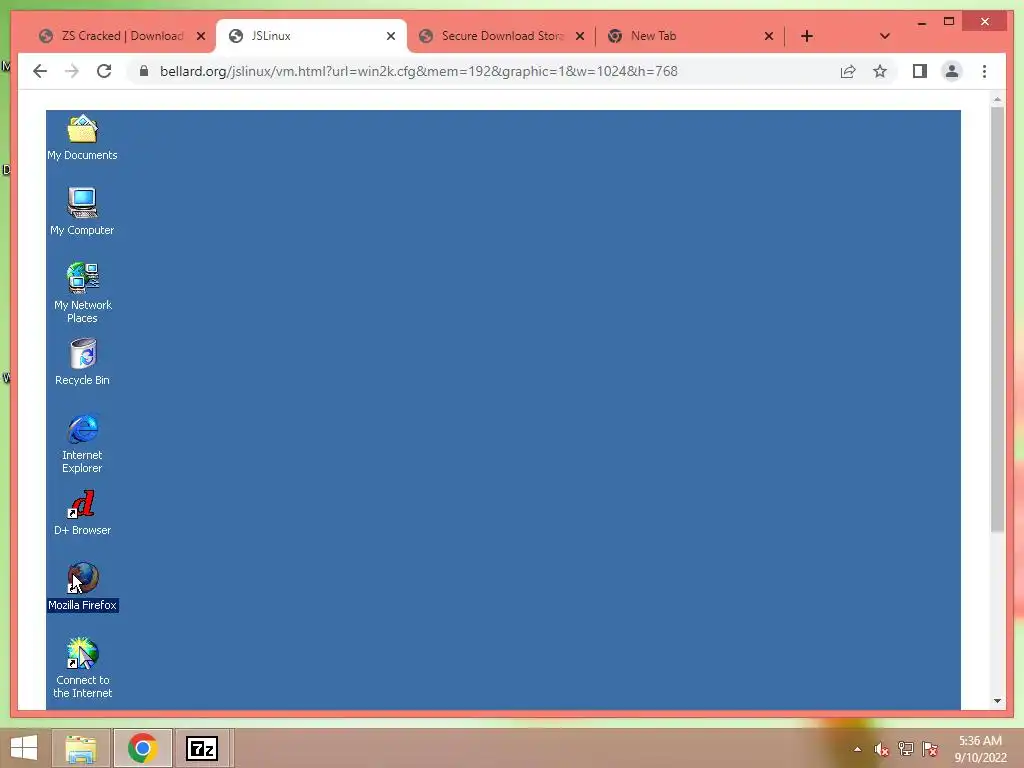
Task: Click the page vertical scrollbar thumb
Action: click(997, 319)
